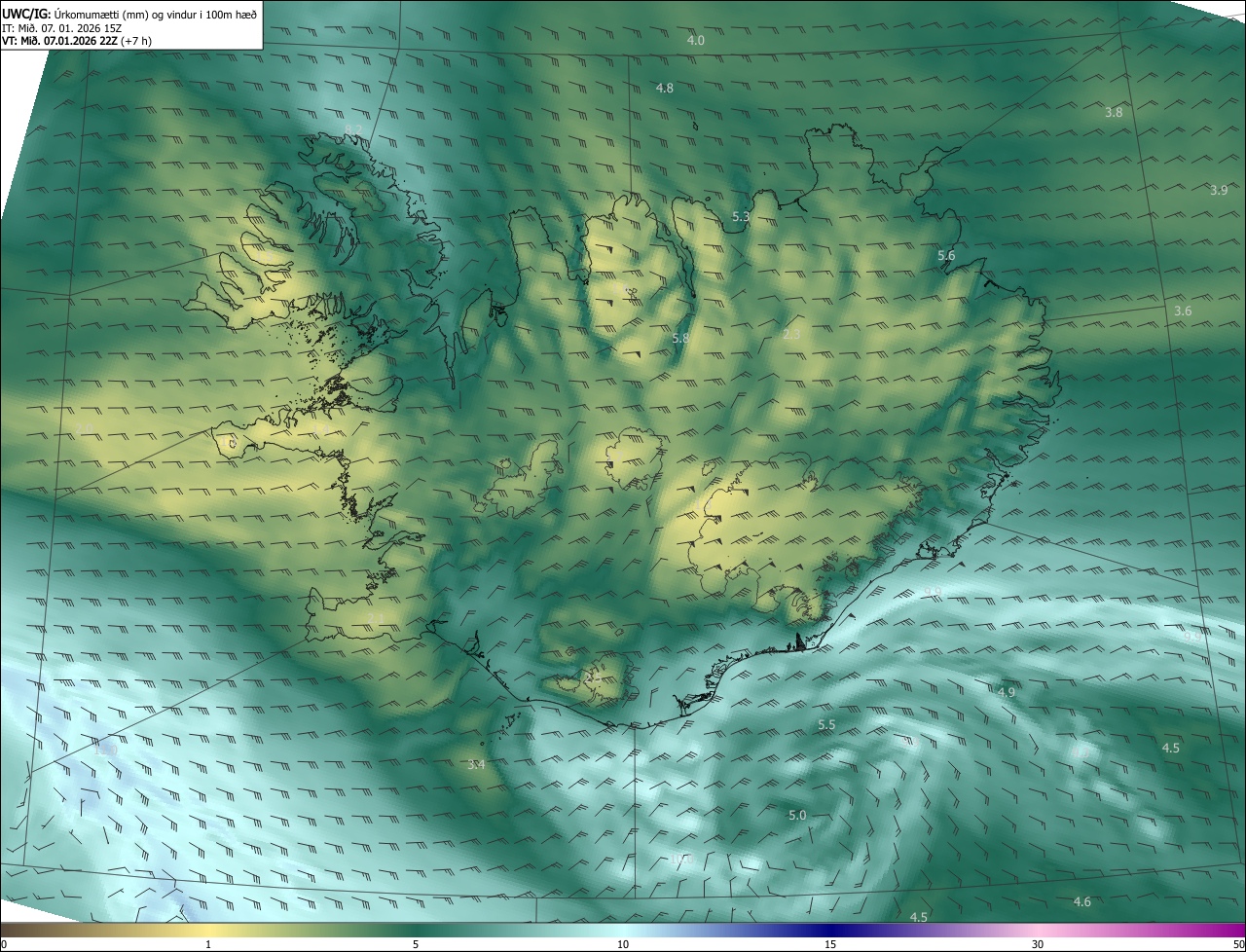Image resolution: width=1246 pixels, height=952 pixels.
Task: Click the "5.8" value label
Action: click(x=680, y=338)
